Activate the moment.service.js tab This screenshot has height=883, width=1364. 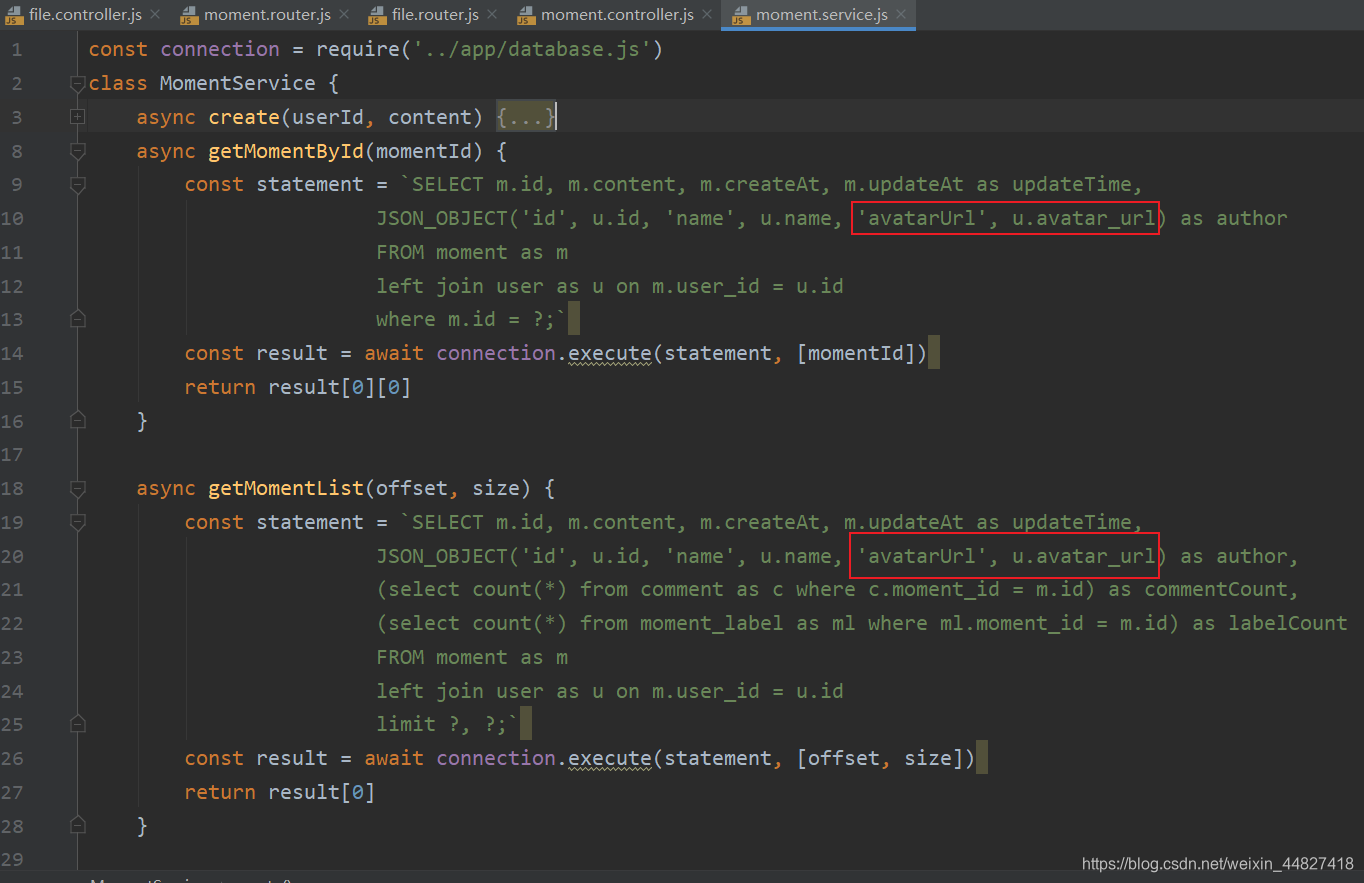pos(821,15)
